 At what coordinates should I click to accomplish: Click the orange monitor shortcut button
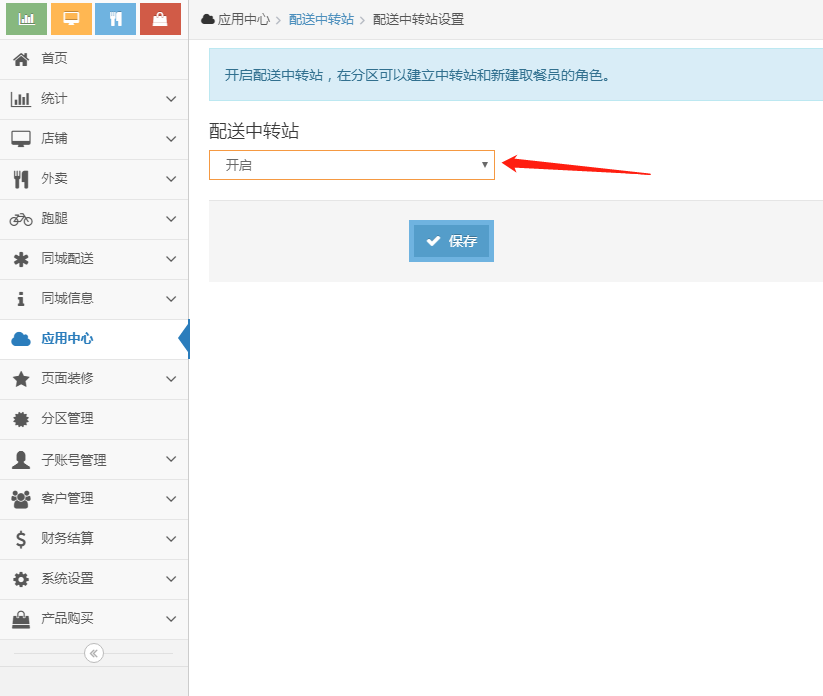coord(71,19)
